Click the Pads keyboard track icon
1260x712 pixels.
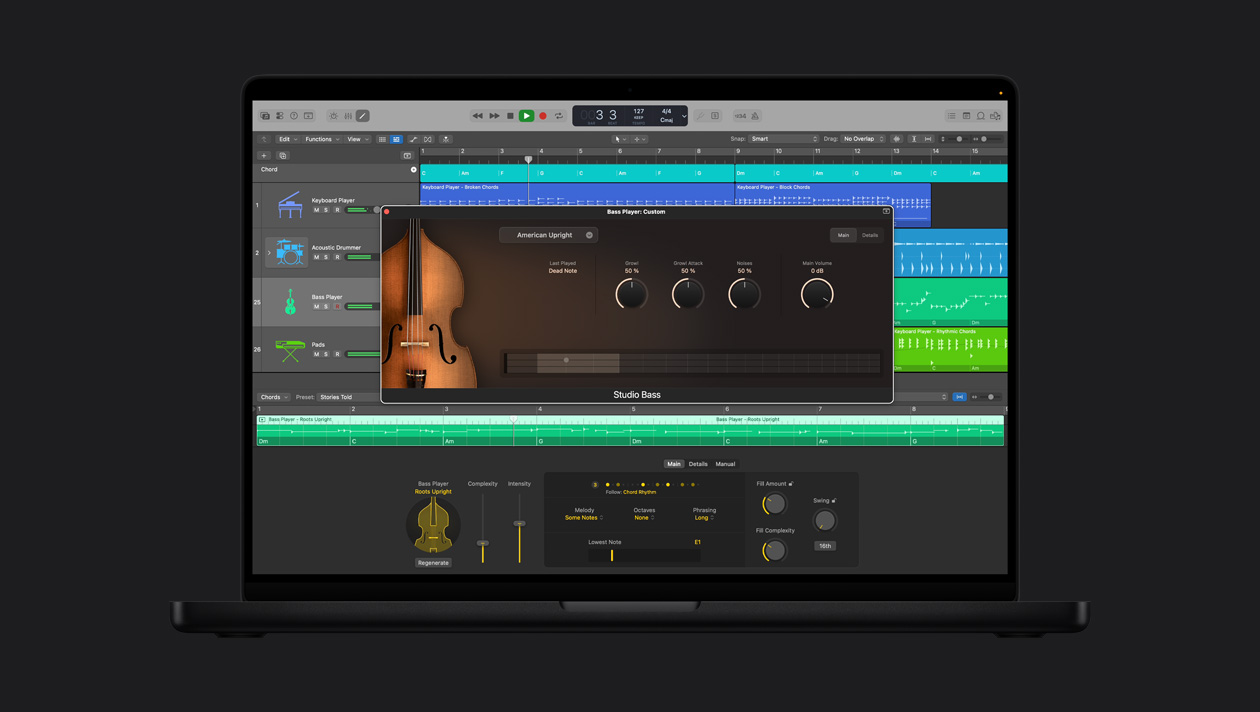289,349
